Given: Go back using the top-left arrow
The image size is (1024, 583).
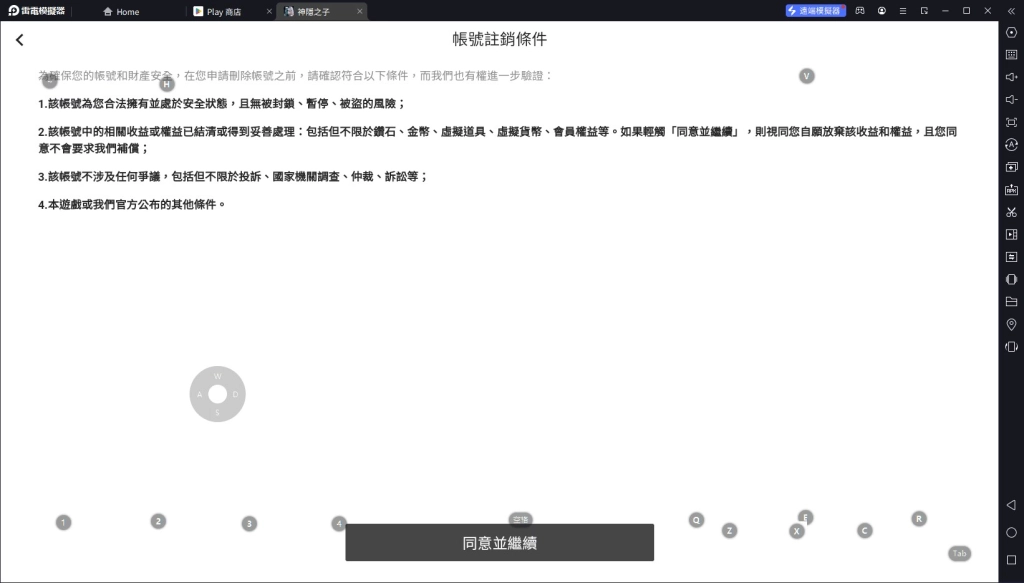Looking at the screenshot, I should [20, 40].
